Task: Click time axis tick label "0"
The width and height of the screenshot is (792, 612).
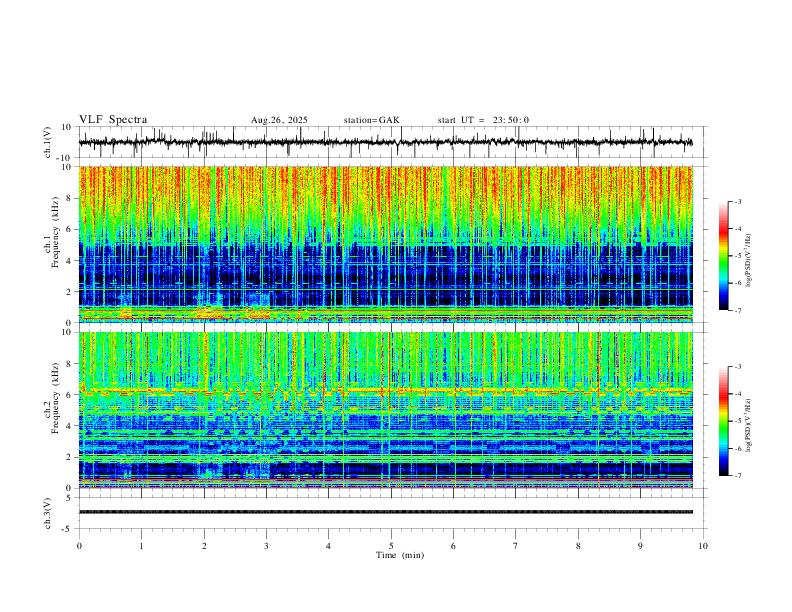Action: 79,546
